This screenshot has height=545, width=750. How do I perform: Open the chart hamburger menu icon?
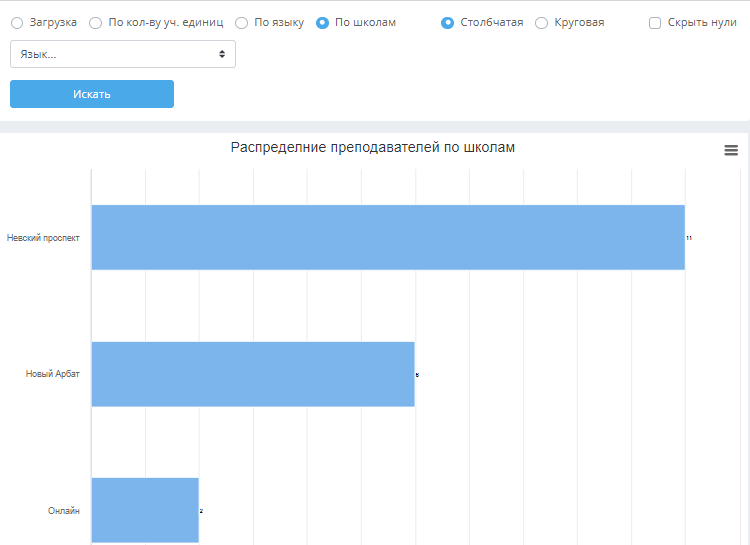731,150
